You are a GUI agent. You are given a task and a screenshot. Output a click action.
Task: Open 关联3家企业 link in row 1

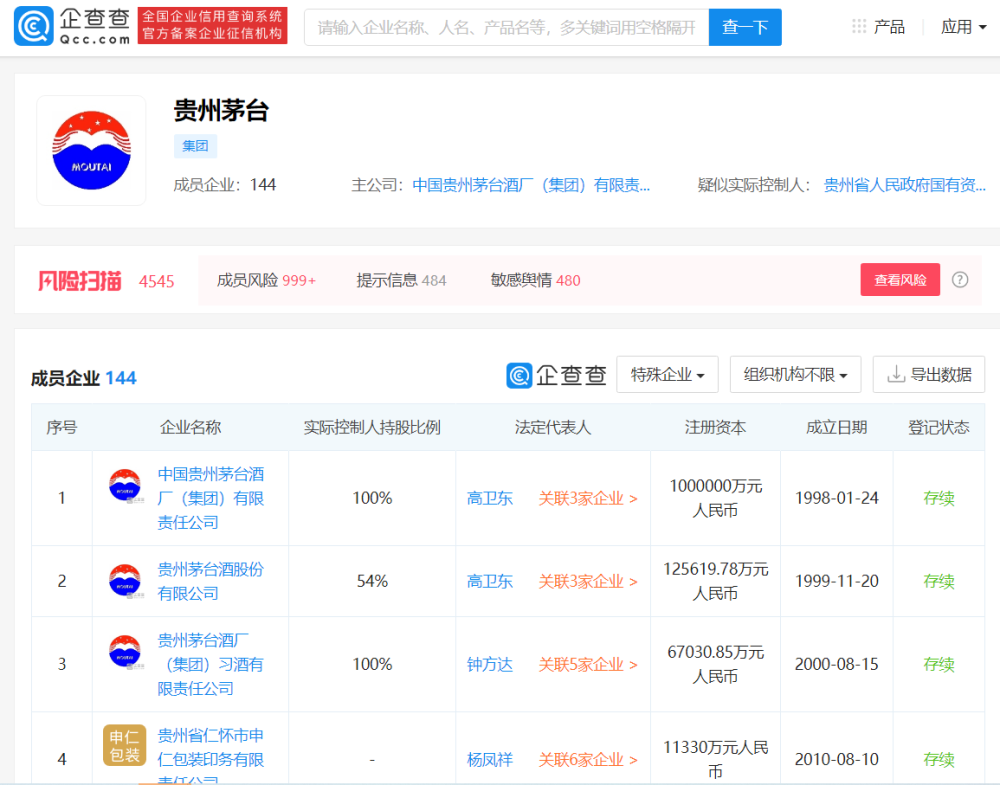click(x=588, y=499)
